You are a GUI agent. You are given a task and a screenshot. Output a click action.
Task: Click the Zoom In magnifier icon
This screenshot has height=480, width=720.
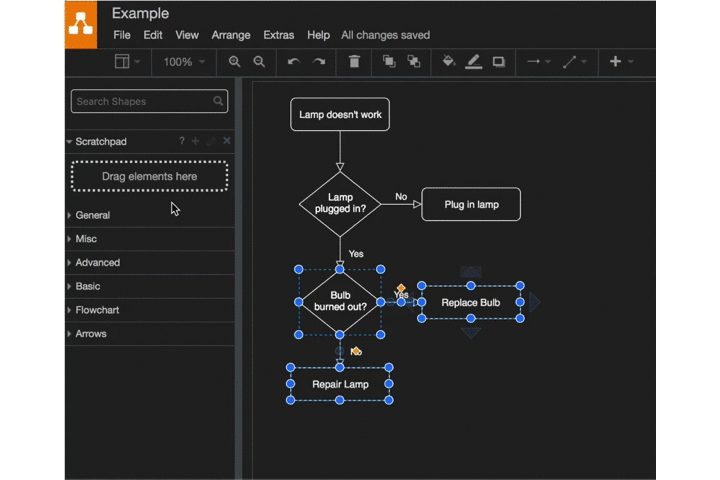(x=234, y=62)
